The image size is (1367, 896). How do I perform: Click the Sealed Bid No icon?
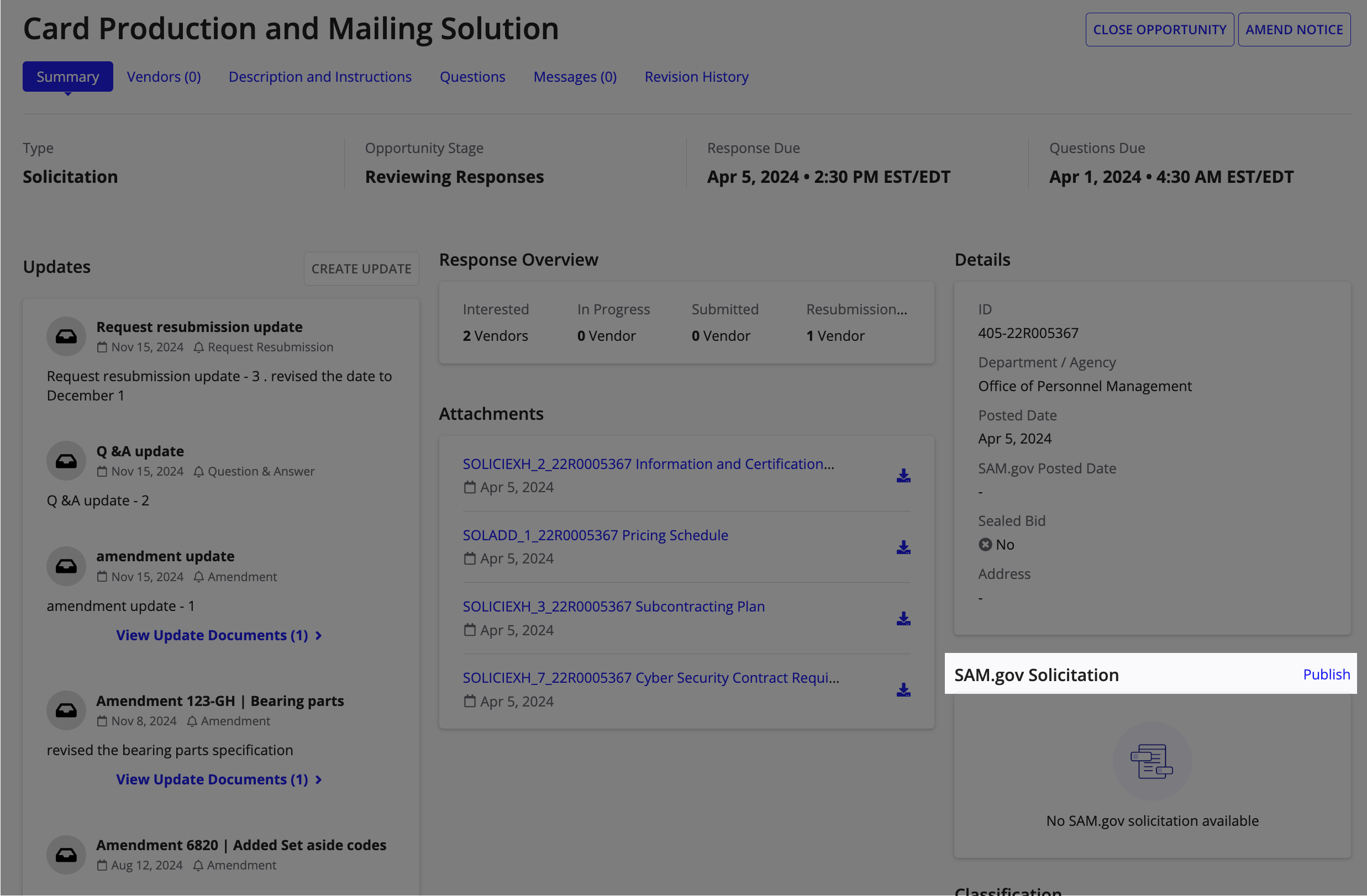click(985, 545)
